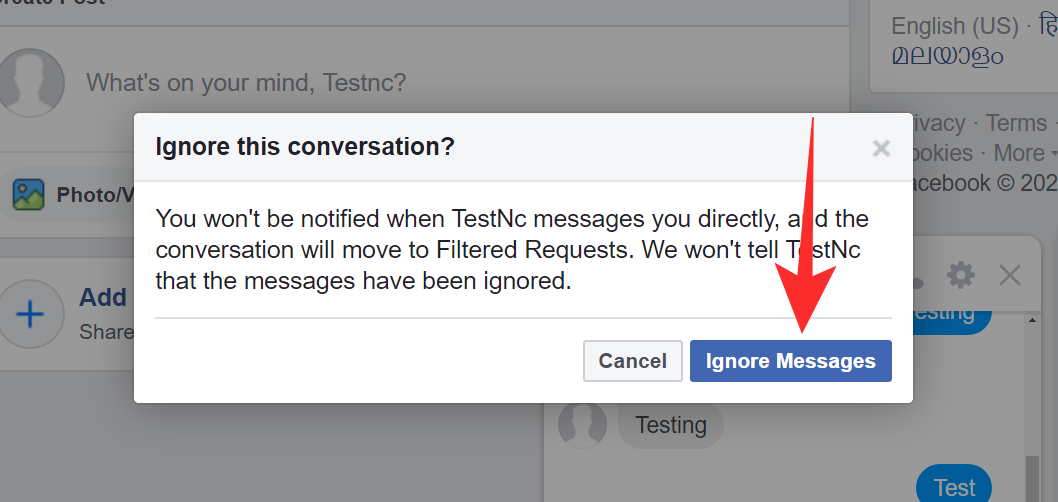Click the Photo/Video picture icon
The image size is (1058, 502).
pyautogui.click(x=28, y=195)
